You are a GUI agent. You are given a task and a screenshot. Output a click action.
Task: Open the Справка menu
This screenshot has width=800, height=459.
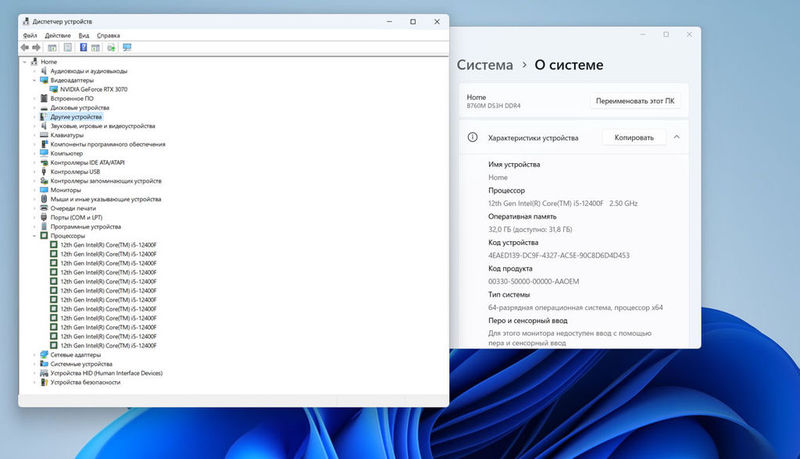pos(108,35)
